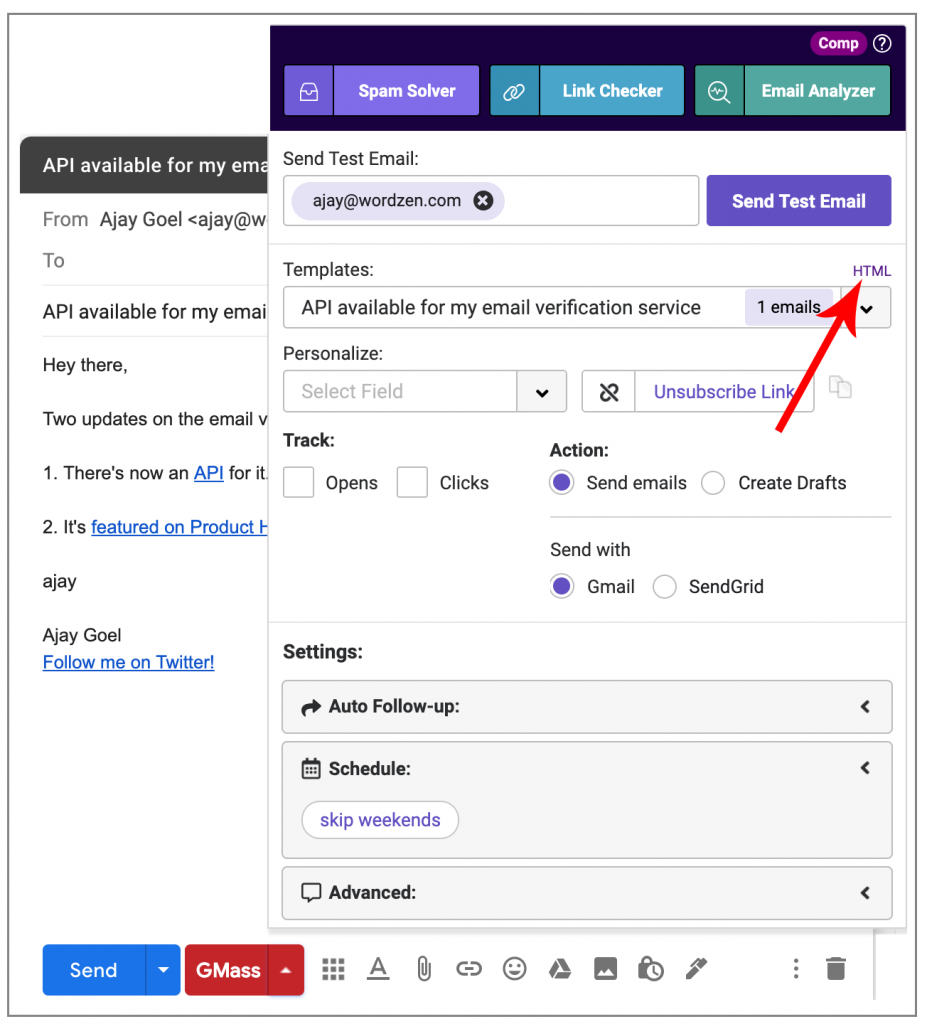This screenshot has height=1024, width=927.
Task: Enable Opens tracking
Action: pos(298,482)
